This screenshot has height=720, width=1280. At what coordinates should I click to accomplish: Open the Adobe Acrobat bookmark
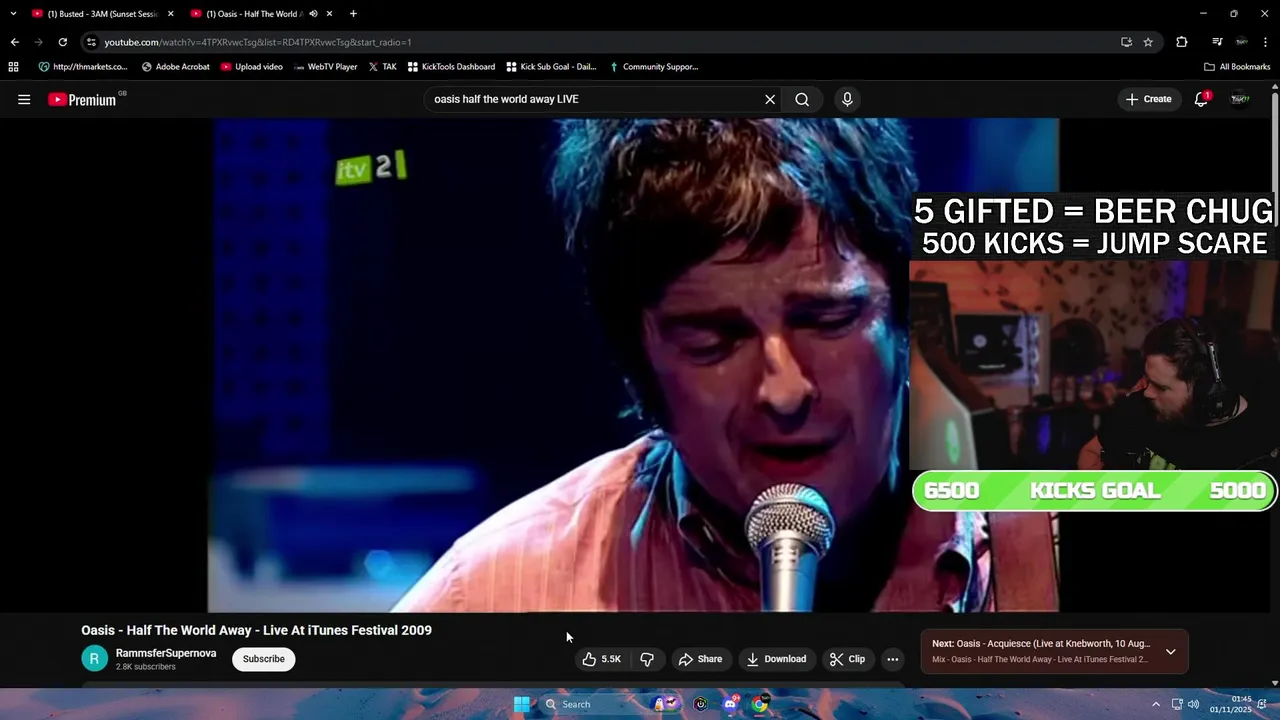click(176, 67)
